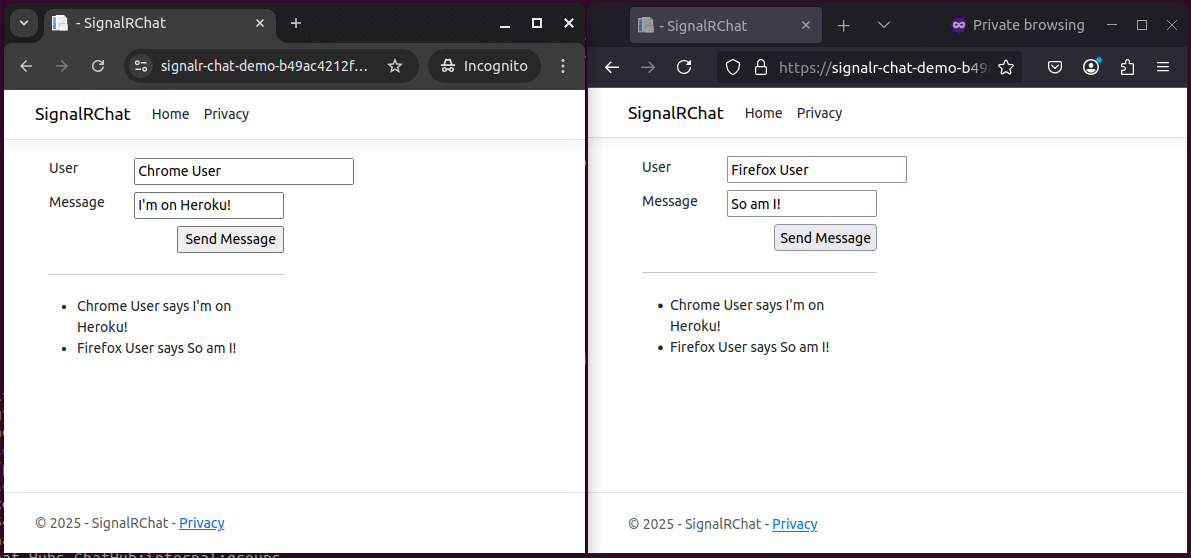The image size is (1191, 558).
Task: Expand Firefox's list all tabs chevron
Action: tap(883, 25)
